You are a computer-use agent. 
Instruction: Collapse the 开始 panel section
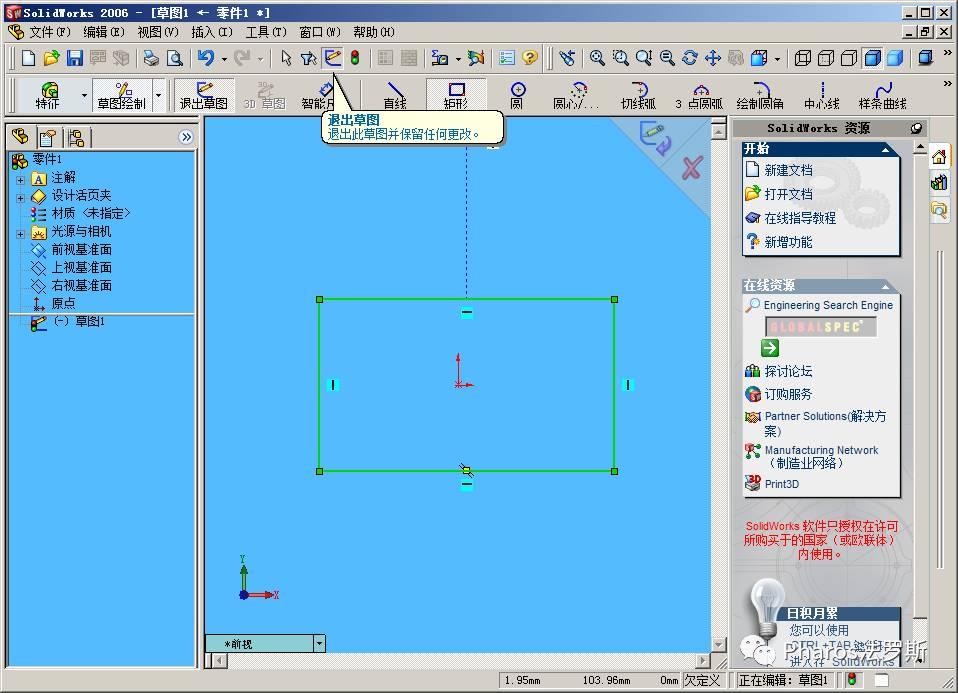885,149
